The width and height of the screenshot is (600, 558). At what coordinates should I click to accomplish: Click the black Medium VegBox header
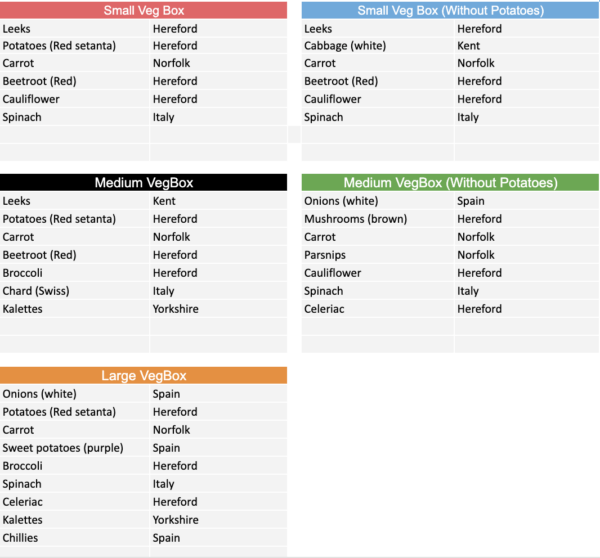click(143, 183)
